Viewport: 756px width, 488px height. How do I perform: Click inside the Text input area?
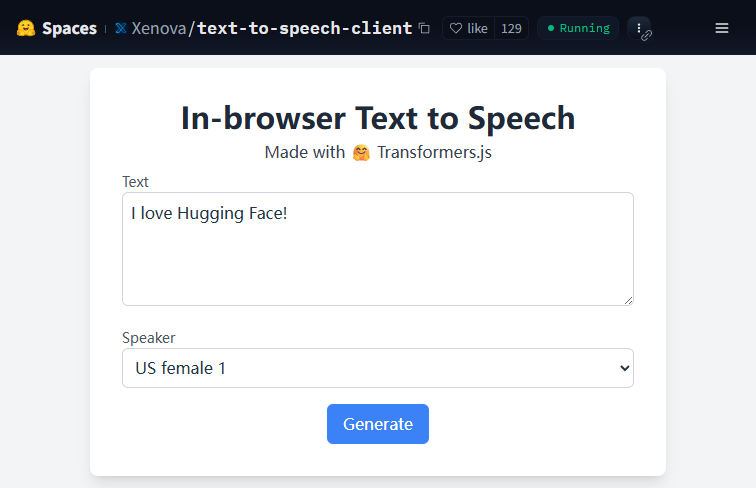coord(378,249)
